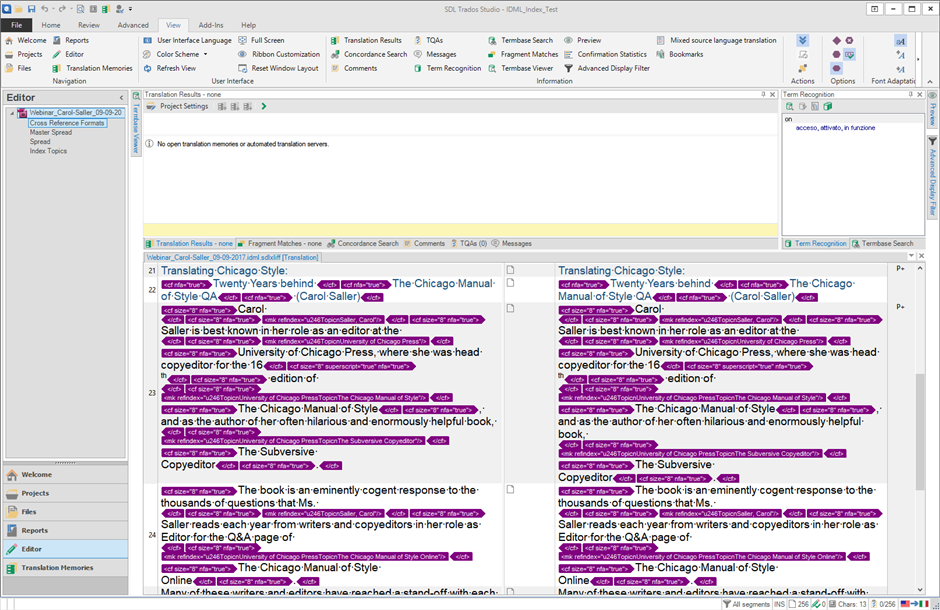
Task: Click the green termbase icon in the Term Recognition toolbar
Action: click(828, 107)
